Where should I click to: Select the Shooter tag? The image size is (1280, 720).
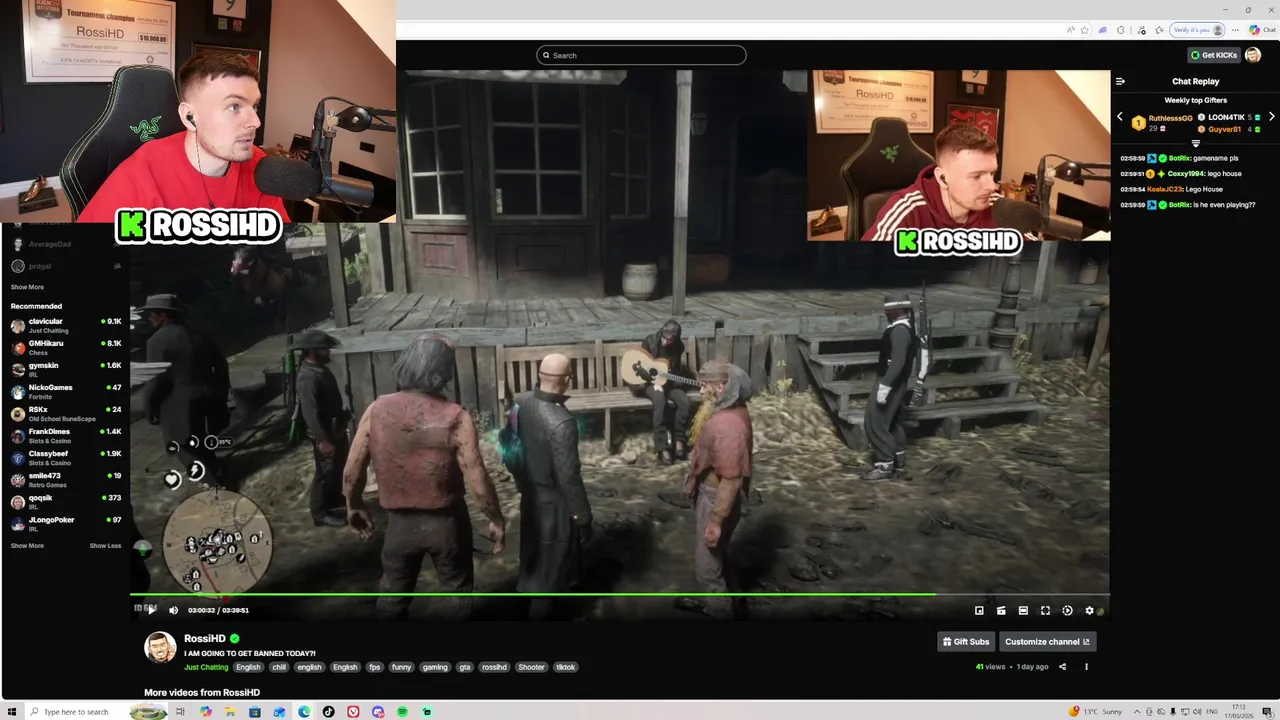(531, 667)
